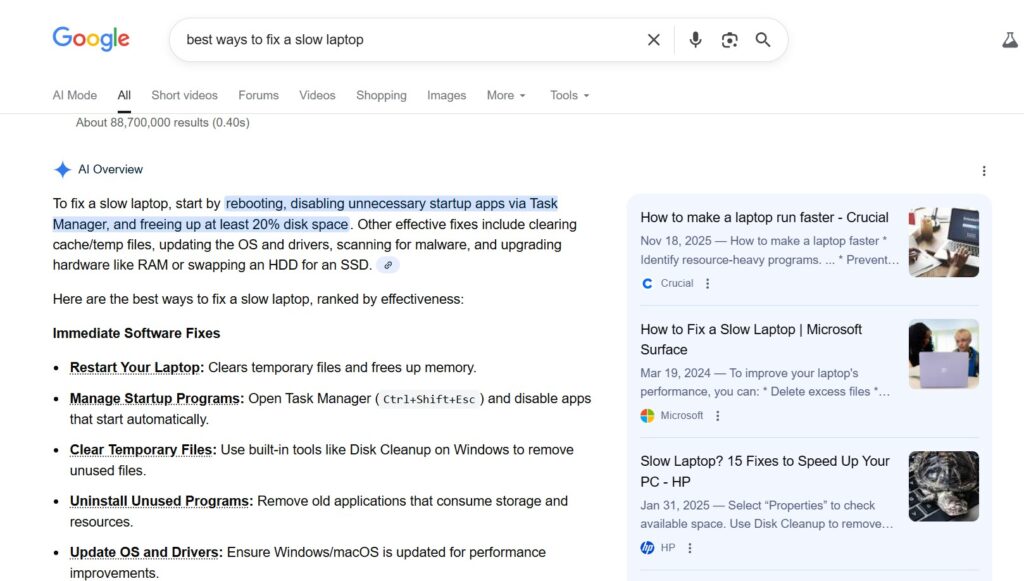Click the HP favicon on the source card
The width and height of the screenshot is (1024, 581).
pyautogui.click(x=647, y=547)
